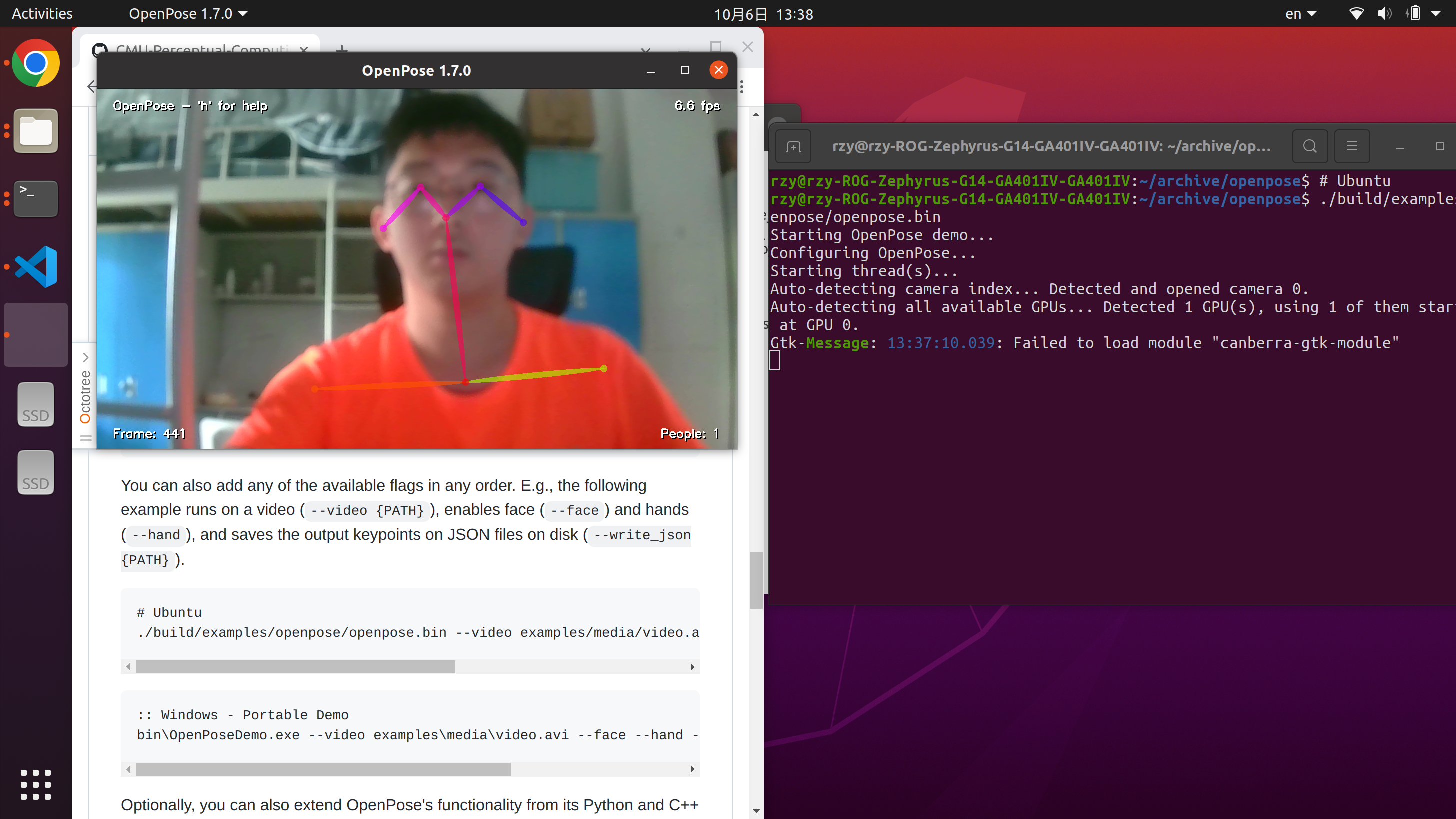Click ':: Windows - Portable Demo' line
1456x819 pixels.
point(243,715)
